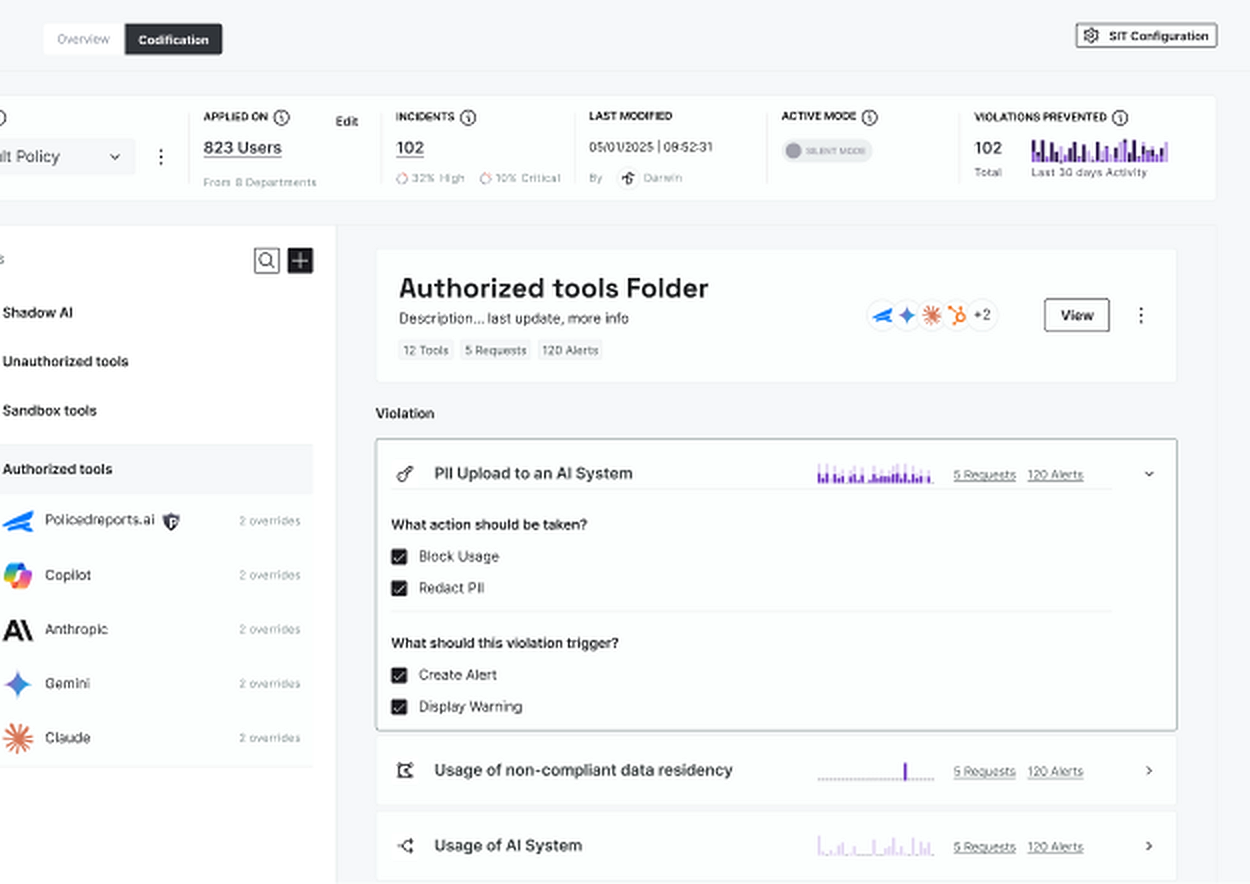Click 2 overrides for Gemini

(269, 684)
